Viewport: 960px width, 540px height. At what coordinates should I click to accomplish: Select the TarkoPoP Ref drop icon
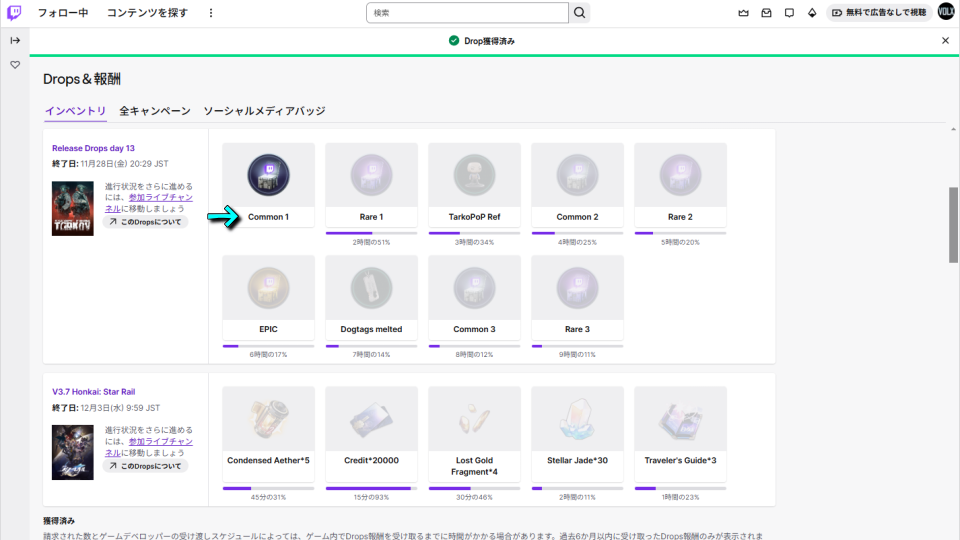[474, 175]
